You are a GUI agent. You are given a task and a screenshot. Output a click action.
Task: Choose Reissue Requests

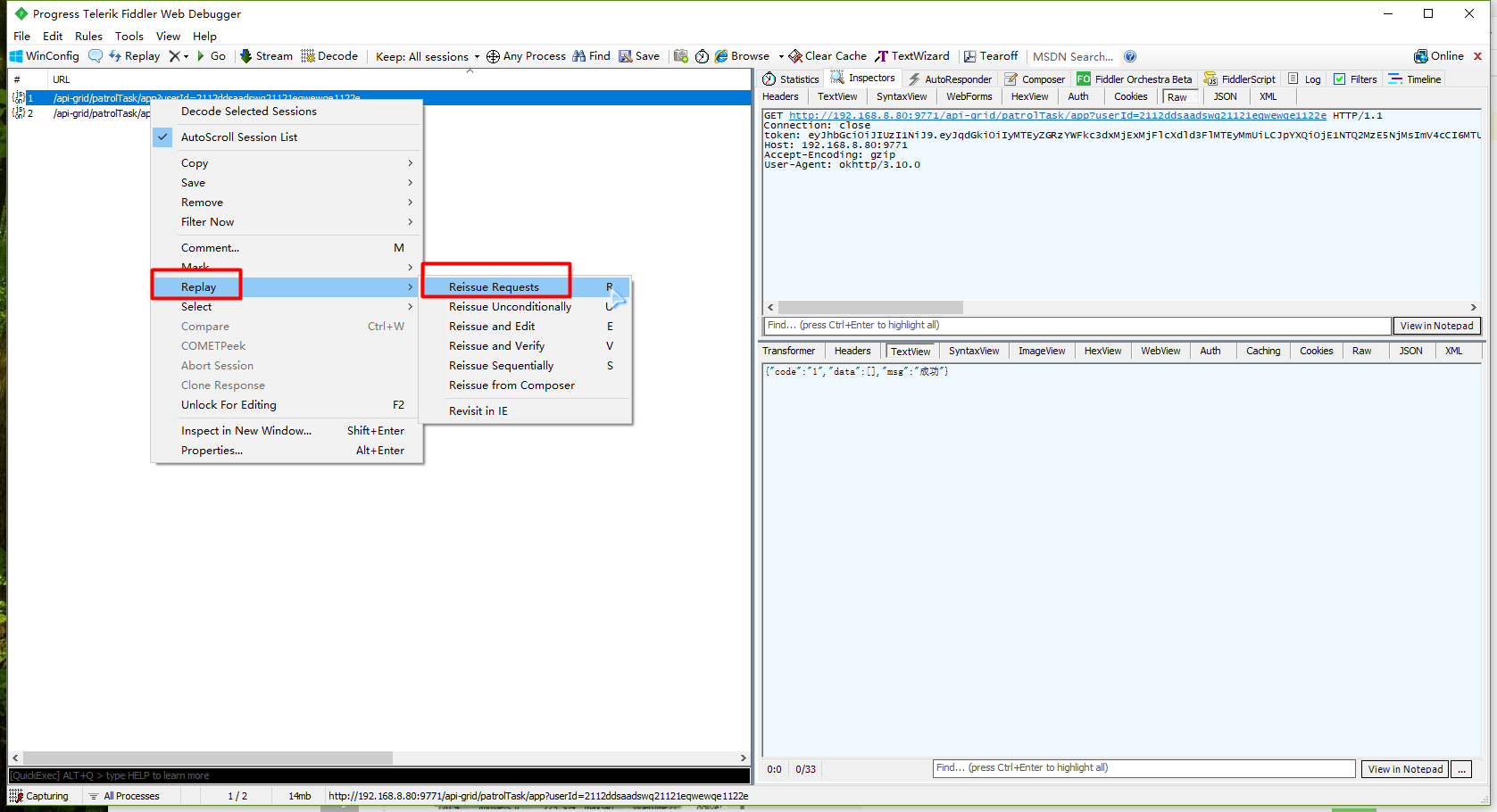point(526,286)
